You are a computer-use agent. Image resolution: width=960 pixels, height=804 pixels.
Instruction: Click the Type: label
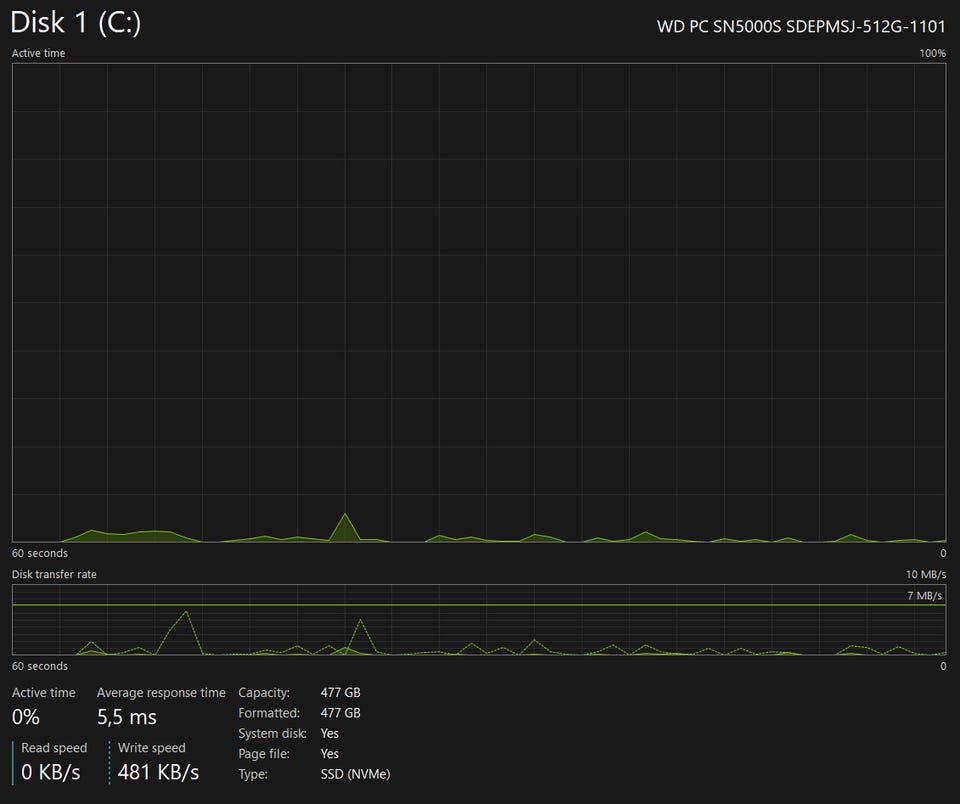coord(253,774)
